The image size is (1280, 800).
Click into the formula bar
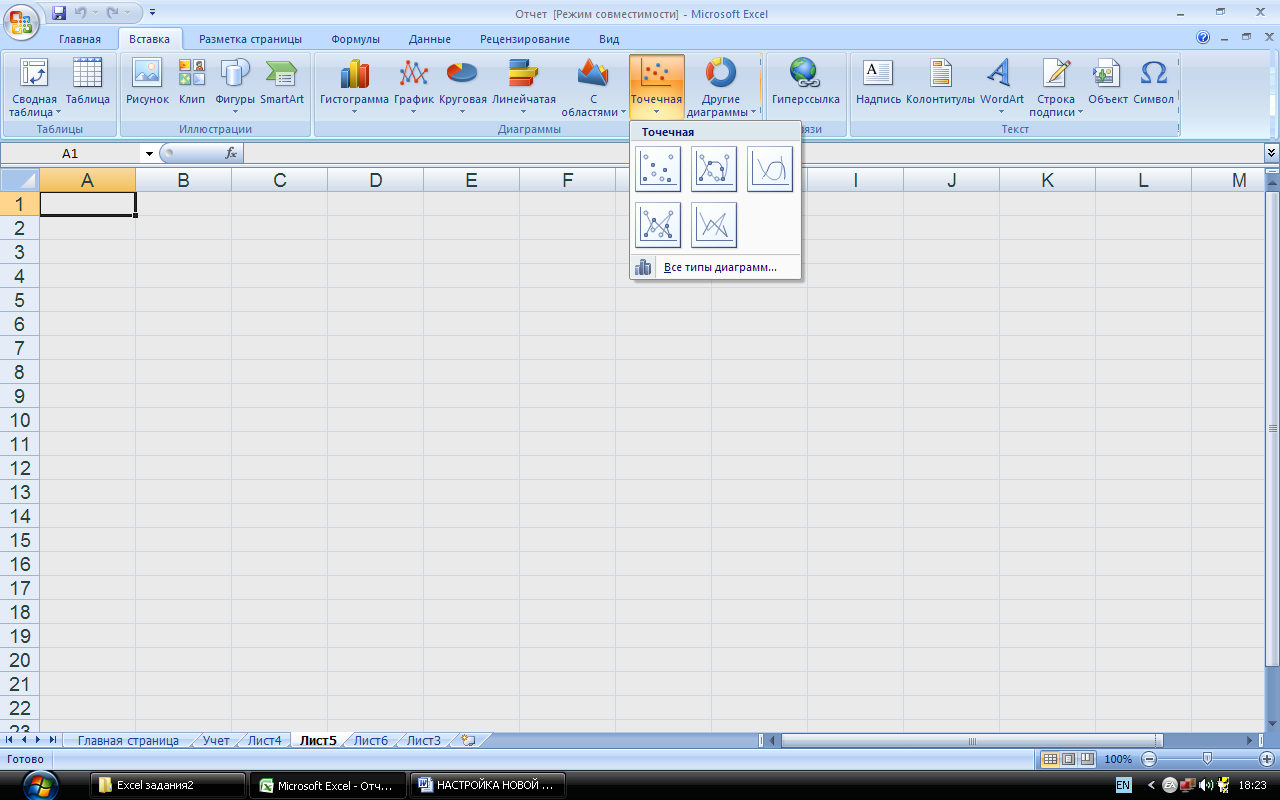(x=753, y=154)
